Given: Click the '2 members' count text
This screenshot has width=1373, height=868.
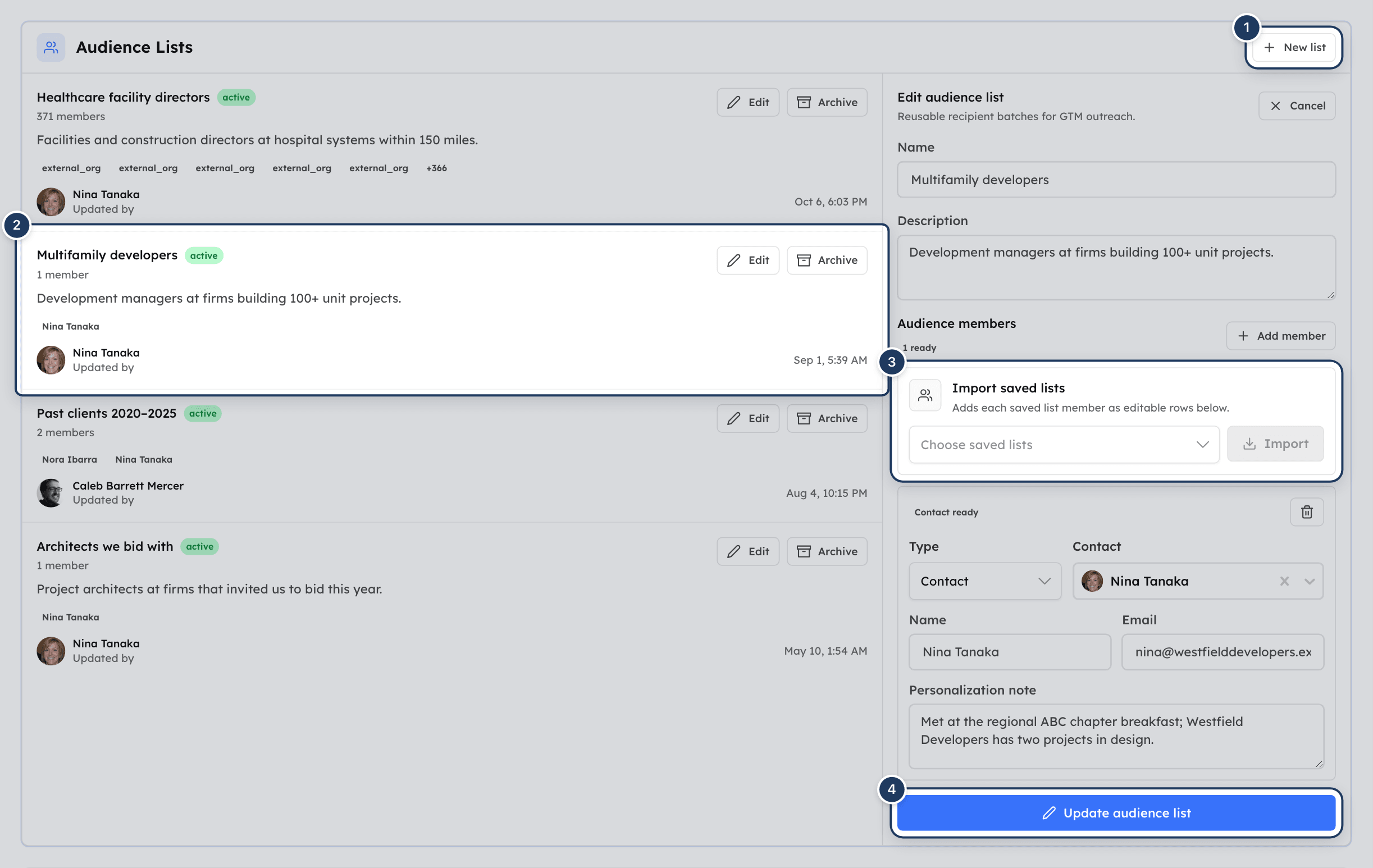Looking at the screenshot, I should (66, 432).
